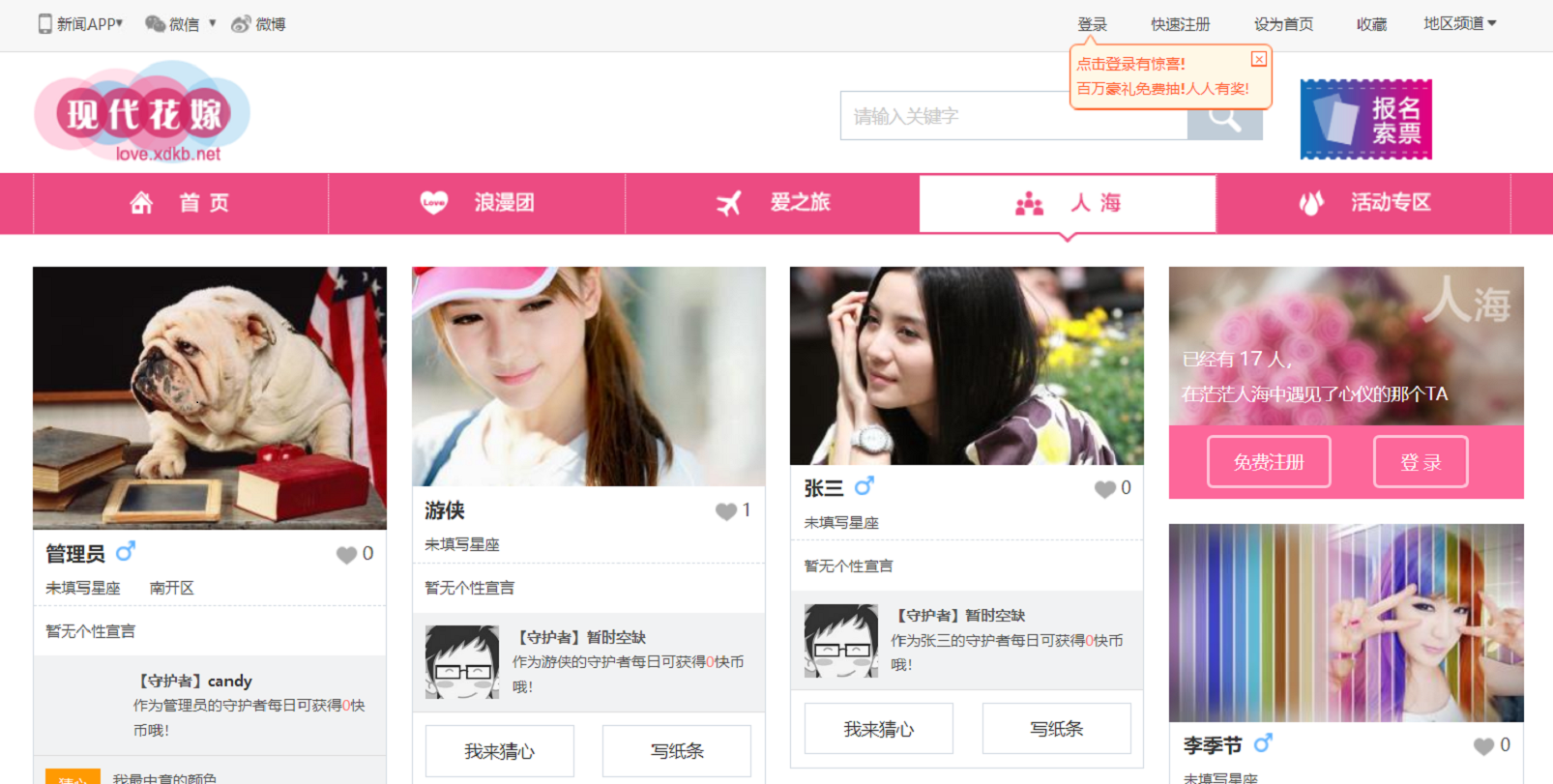
Task: Open the 浪漫团 navigation tab
Action: pos(478,203)
